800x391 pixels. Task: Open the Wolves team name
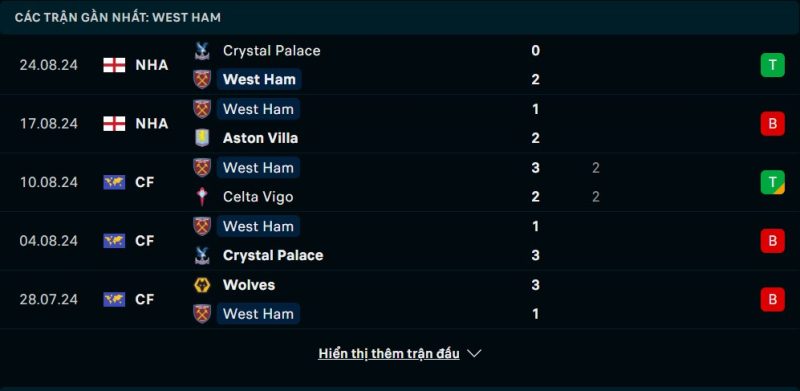tap(249, 285)
